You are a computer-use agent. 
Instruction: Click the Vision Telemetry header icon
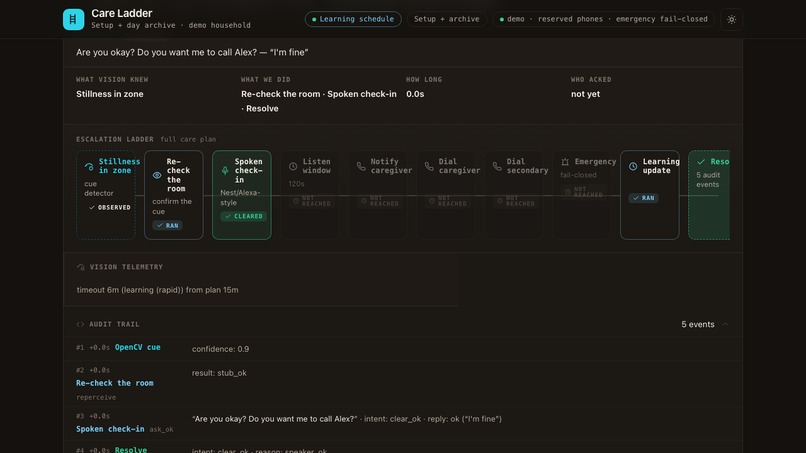80,267
